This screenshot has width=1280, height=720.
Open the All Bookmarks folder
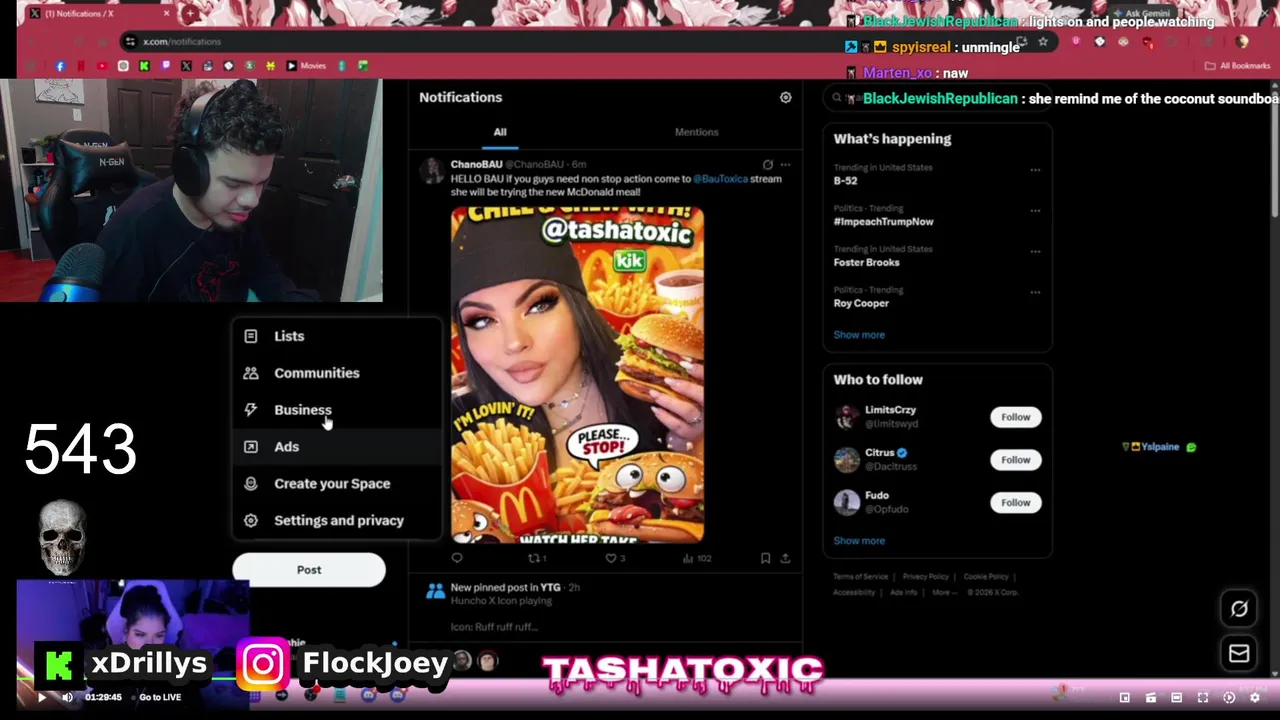tap(1238, 66)
